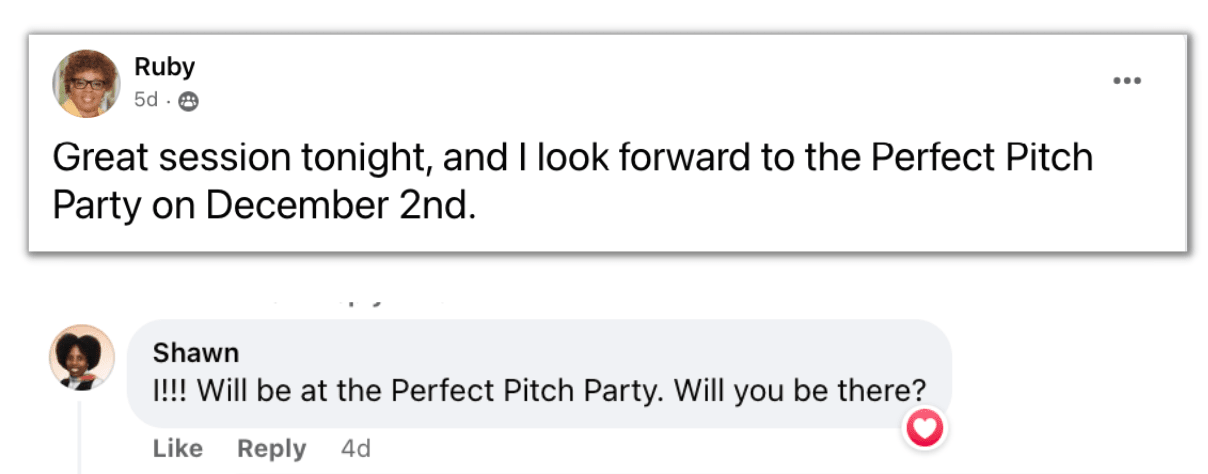The height and width of the screenshot is (474, 1208).
Task: Open Shawn's profile via his name
Action: [x=196, y=353]
